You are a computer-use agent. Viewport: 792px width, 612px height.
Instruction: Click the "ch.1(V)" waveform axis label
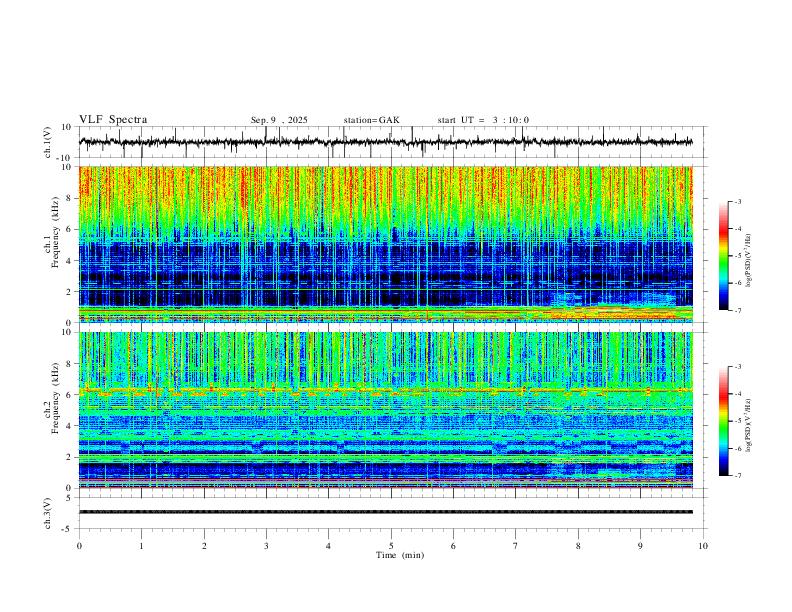(48, 142)
